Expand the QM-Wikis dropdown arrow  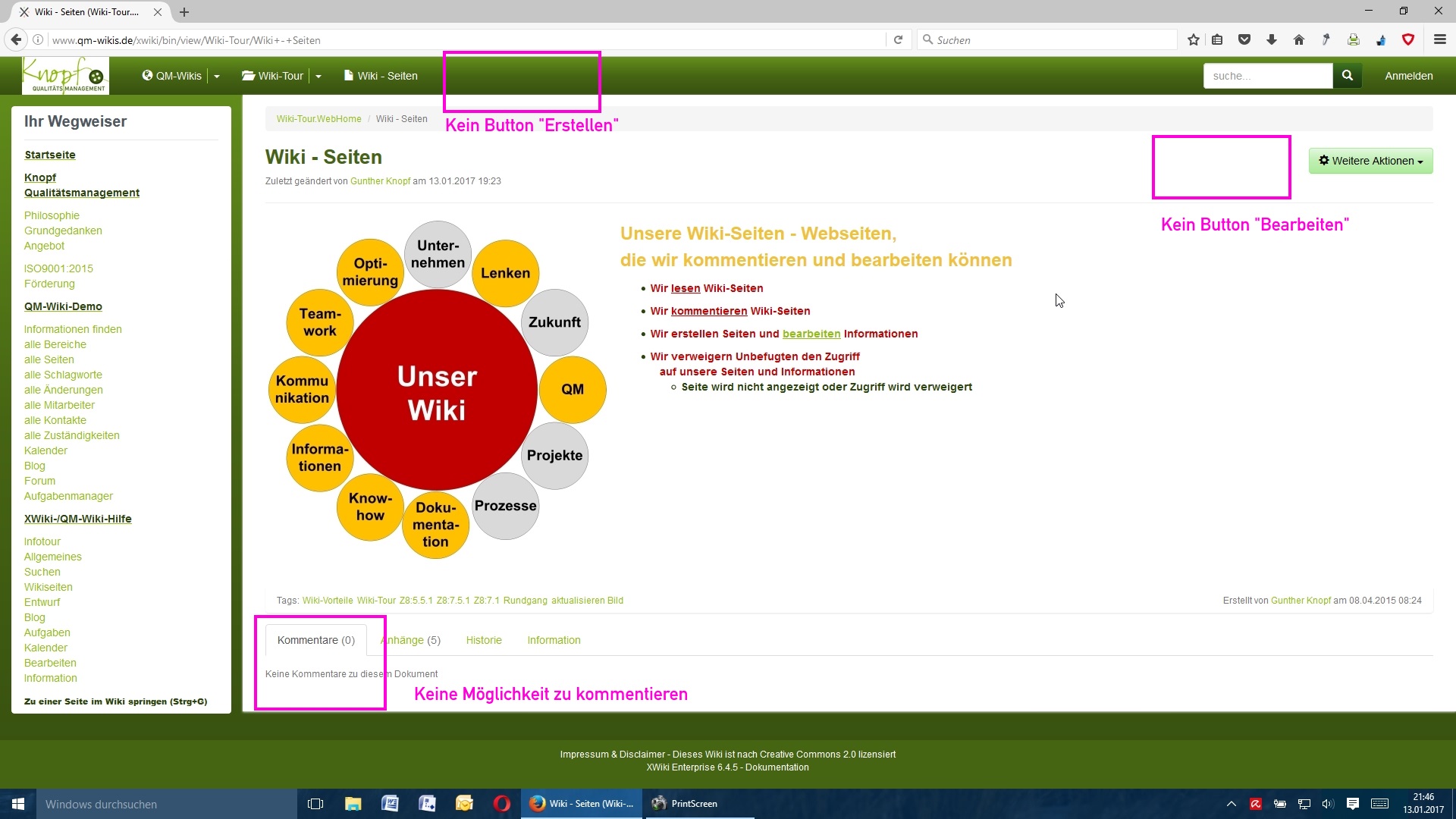click(217, 77)
